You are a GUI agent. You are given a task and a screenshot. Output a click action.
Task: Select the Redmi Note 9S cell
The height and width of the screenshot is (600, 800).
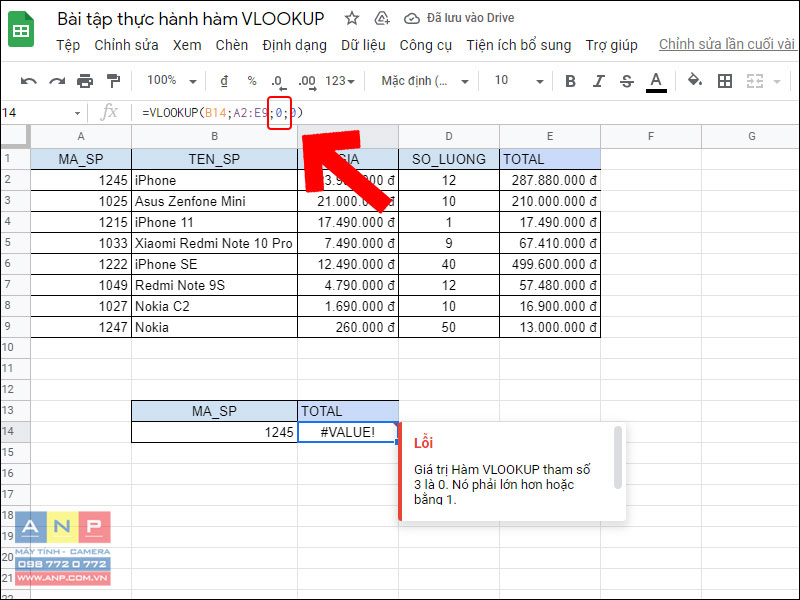pyautogui.click(x=214, y=285)
